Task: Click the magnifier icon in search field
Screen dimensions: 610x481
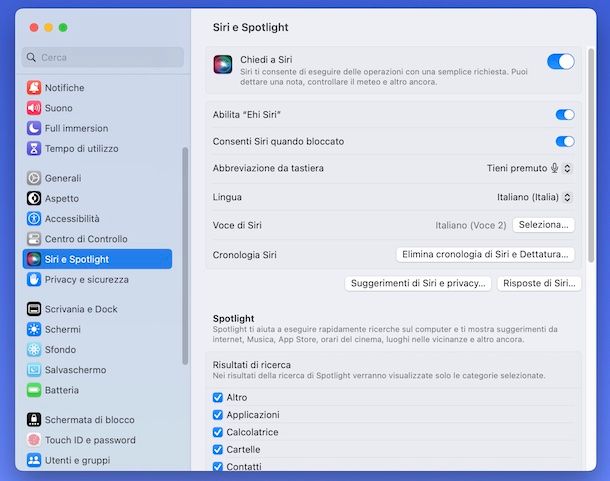Action: point(31,57)
